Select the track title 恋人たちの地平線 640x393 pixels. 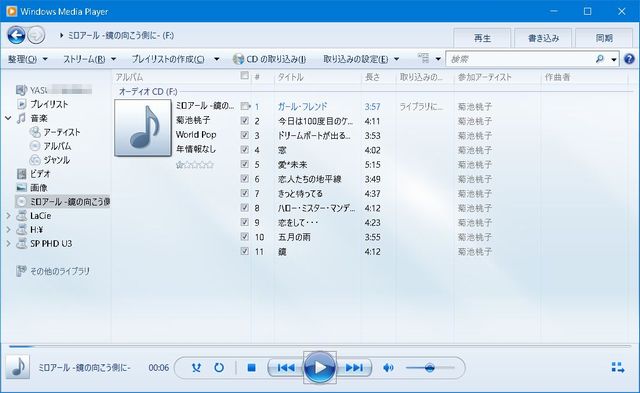(309, 179)
